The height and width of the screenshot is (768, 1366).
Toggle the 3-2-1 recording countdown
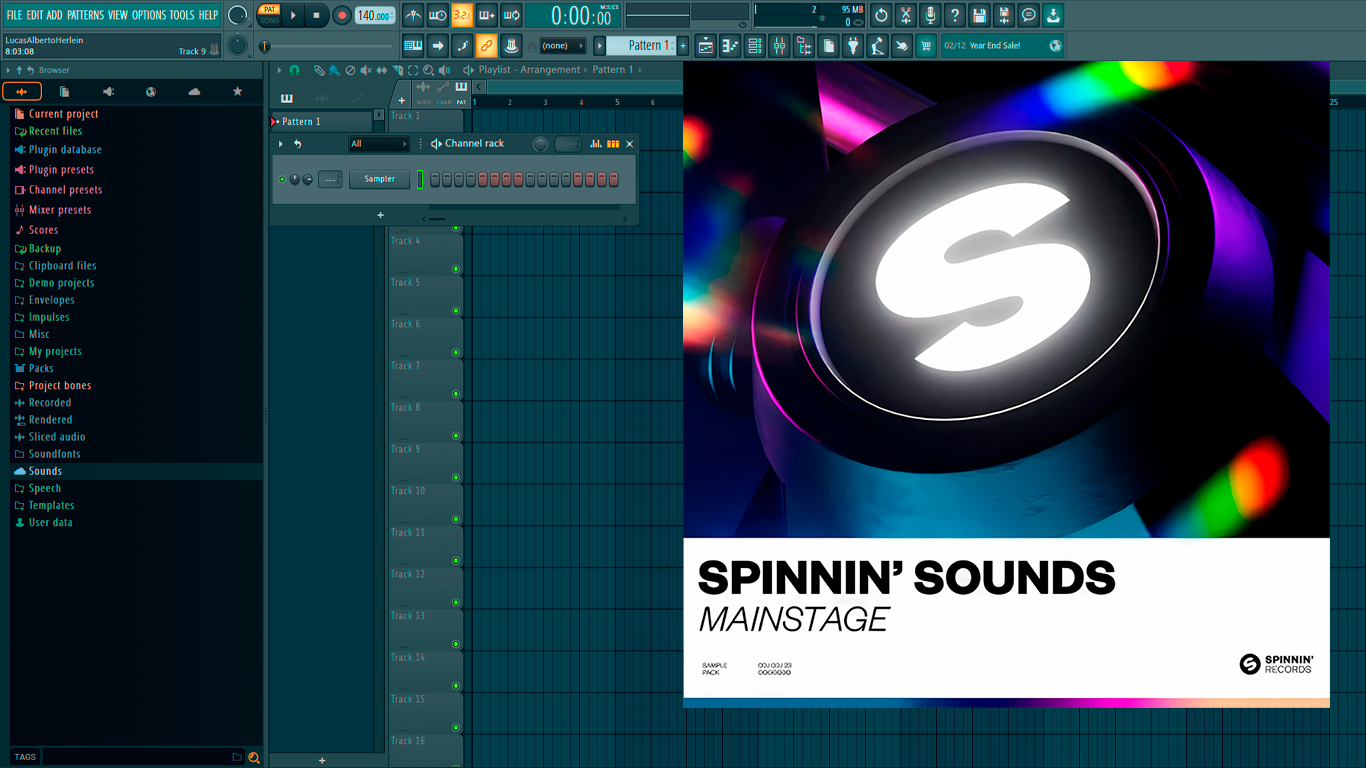(462, 15)
